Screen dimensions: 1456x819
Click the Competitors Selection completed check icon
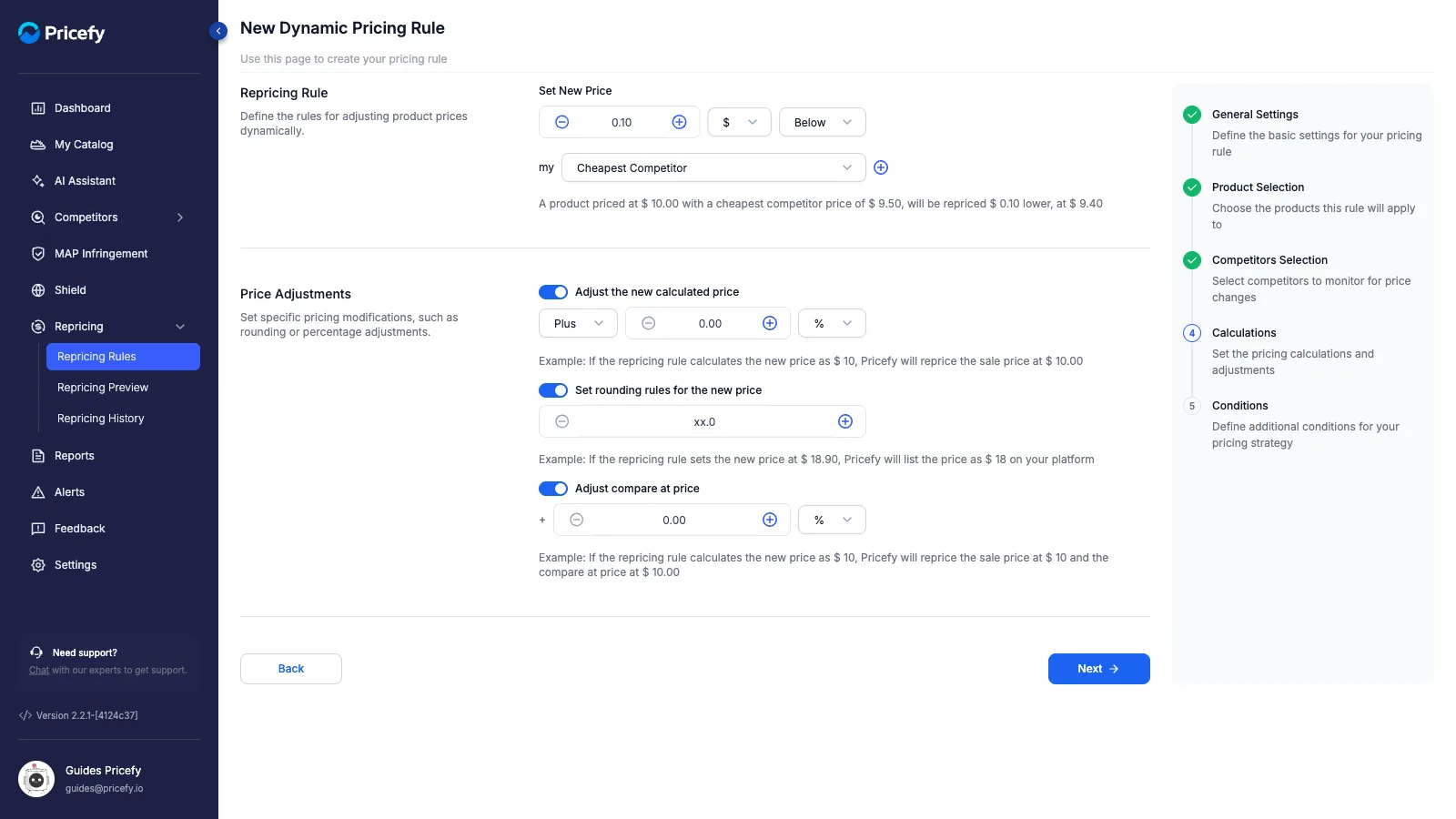[x=1192, y=260]
